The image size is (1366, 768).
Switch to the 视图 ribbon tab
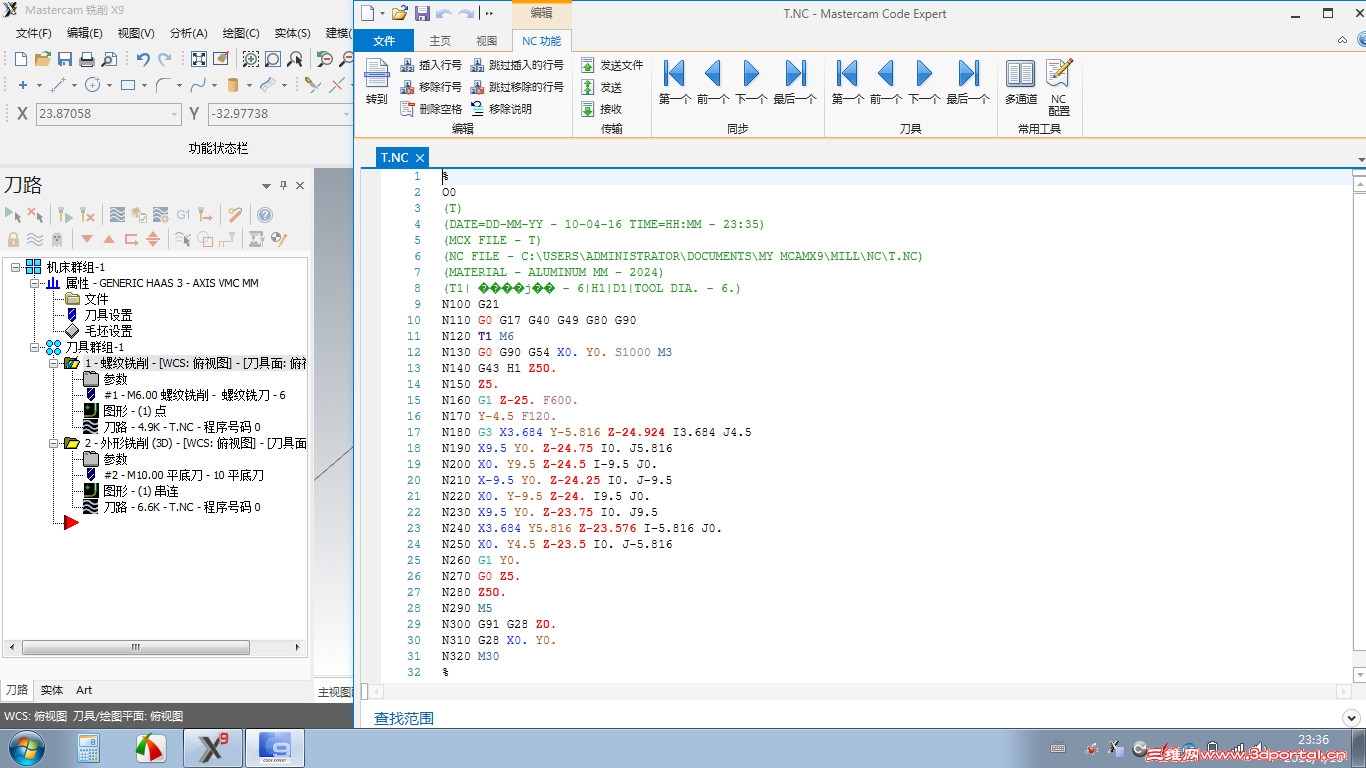click(487, 41)
